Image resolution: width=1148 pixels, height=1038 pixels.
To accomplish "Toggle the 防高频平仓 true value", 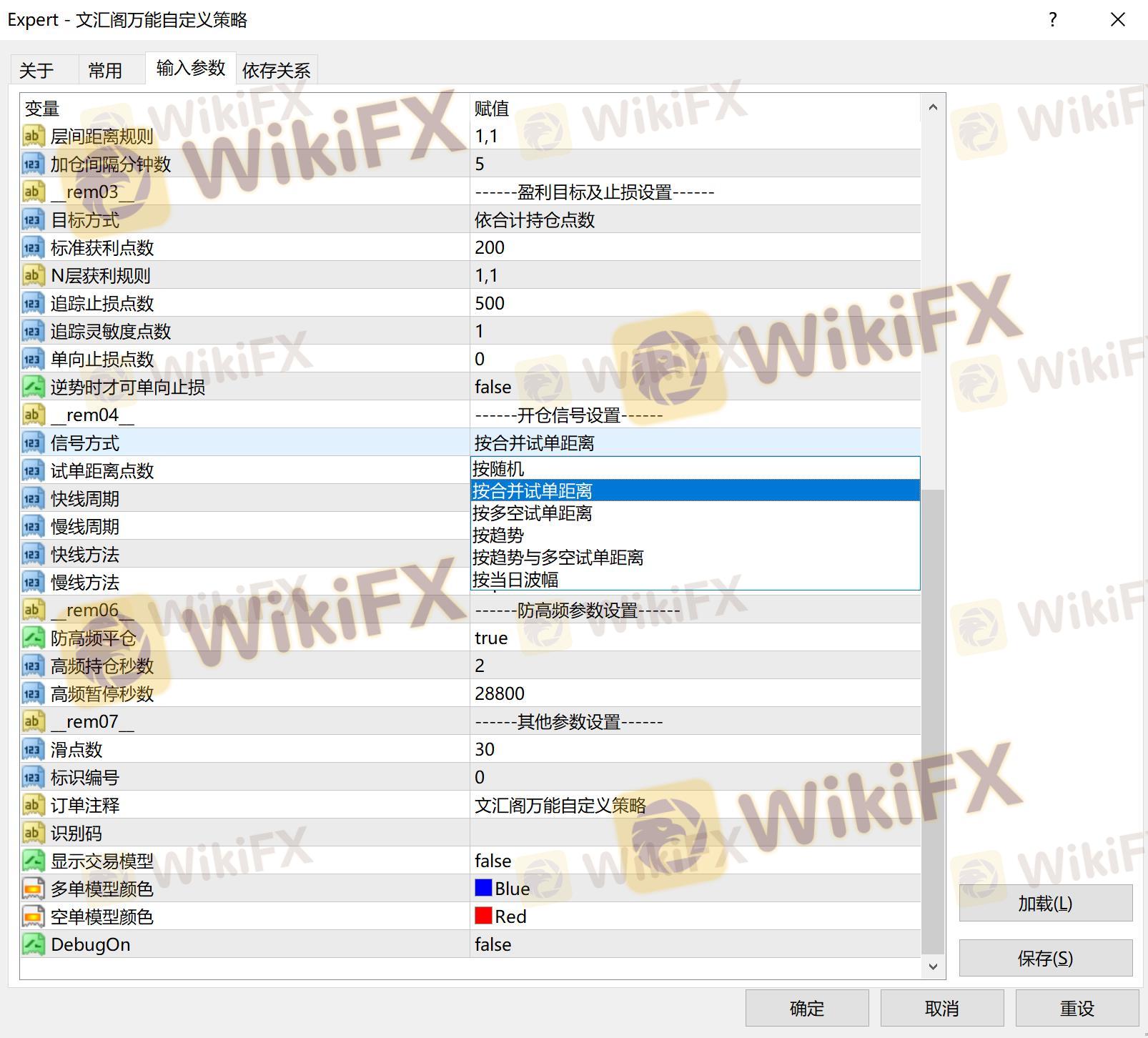I will [x=491, y=638].
